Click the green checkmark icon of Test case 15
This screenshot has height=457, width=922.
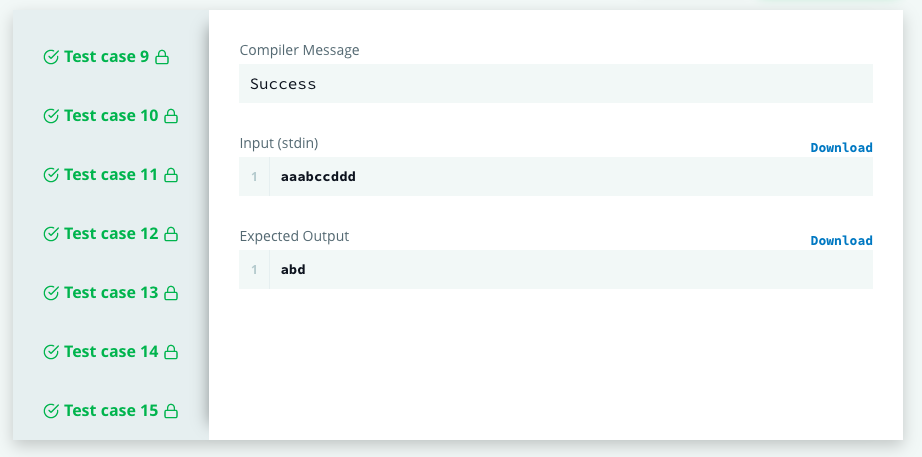point(51,411)
